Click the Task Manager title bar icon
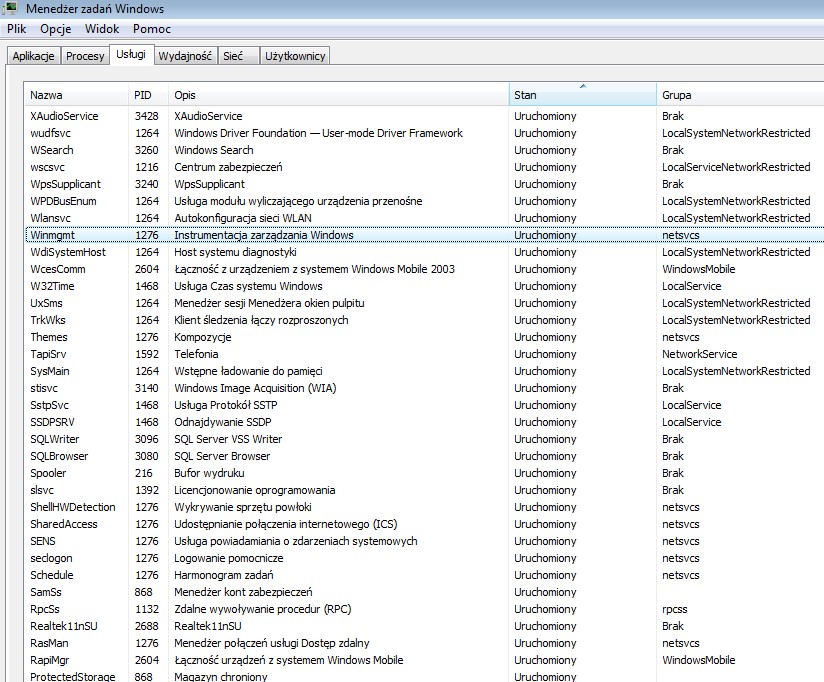 [x=10, y=8]
